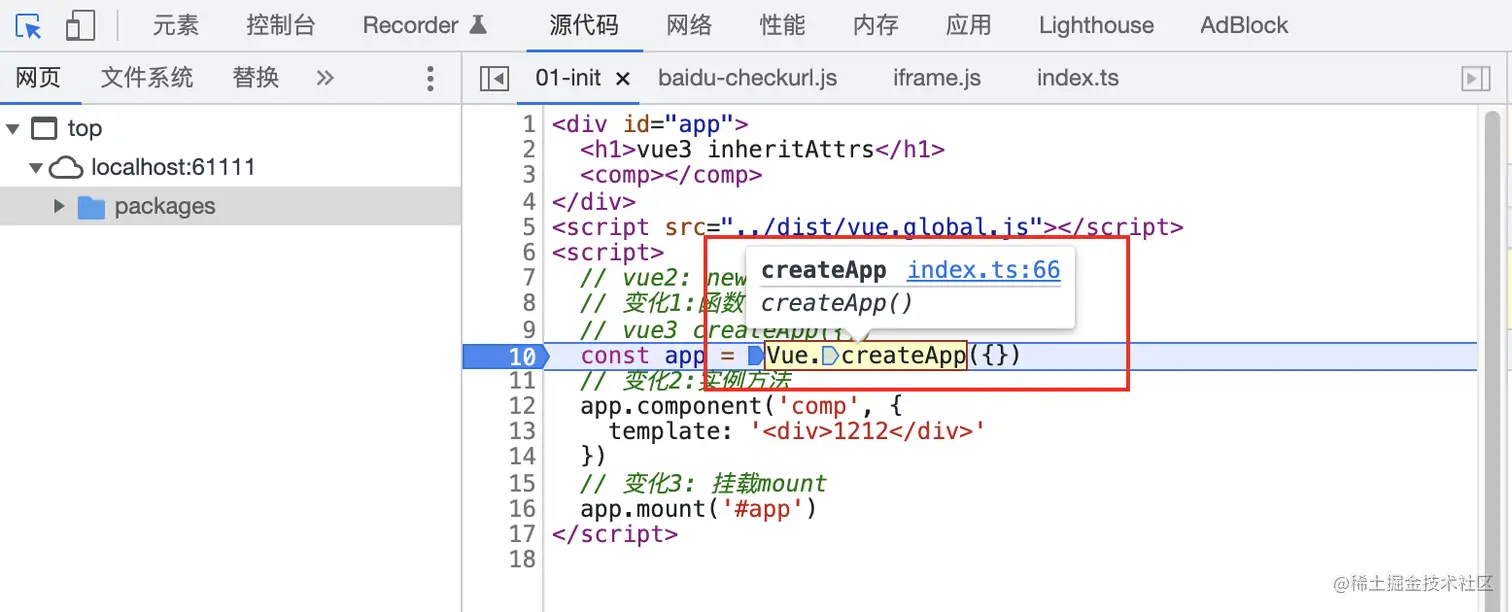1512x612 pixels.
Task: Select the 网页 sidebar tab
Action: 38,78
